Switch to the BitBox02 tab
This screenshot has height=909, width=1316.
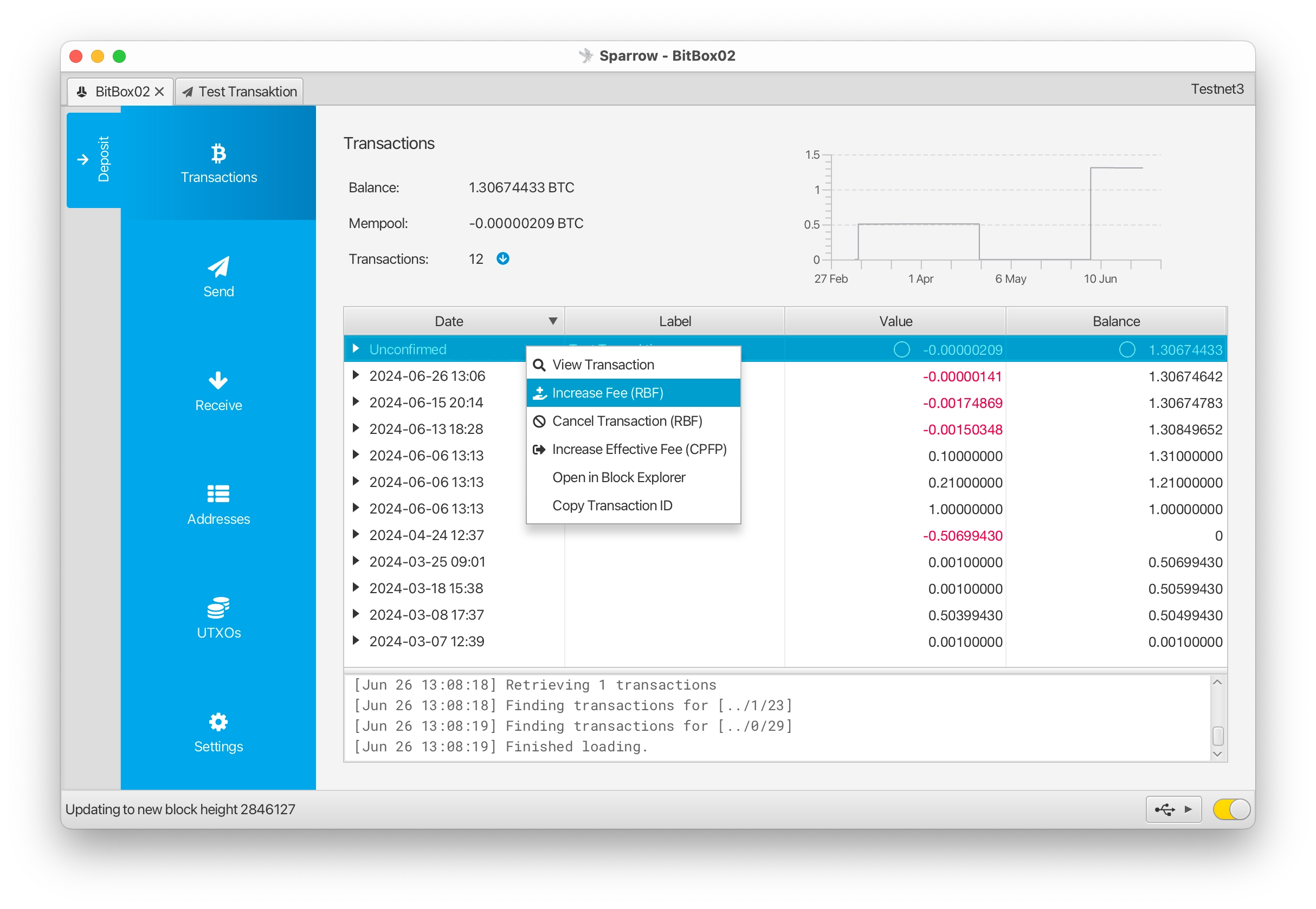tap(120, 92)
